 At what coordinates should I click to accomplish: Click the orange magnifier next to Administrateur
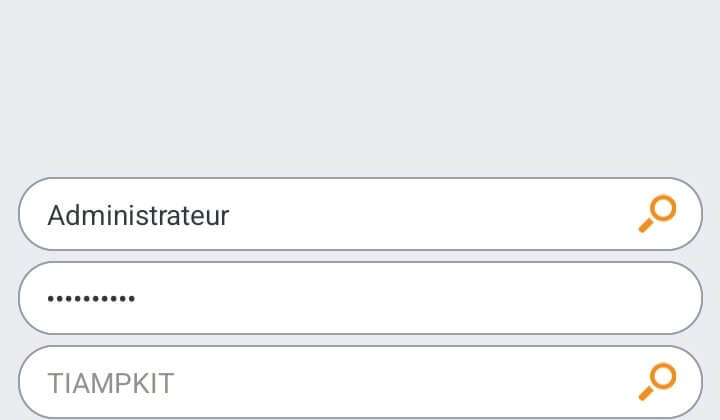[x=657, y=214]
